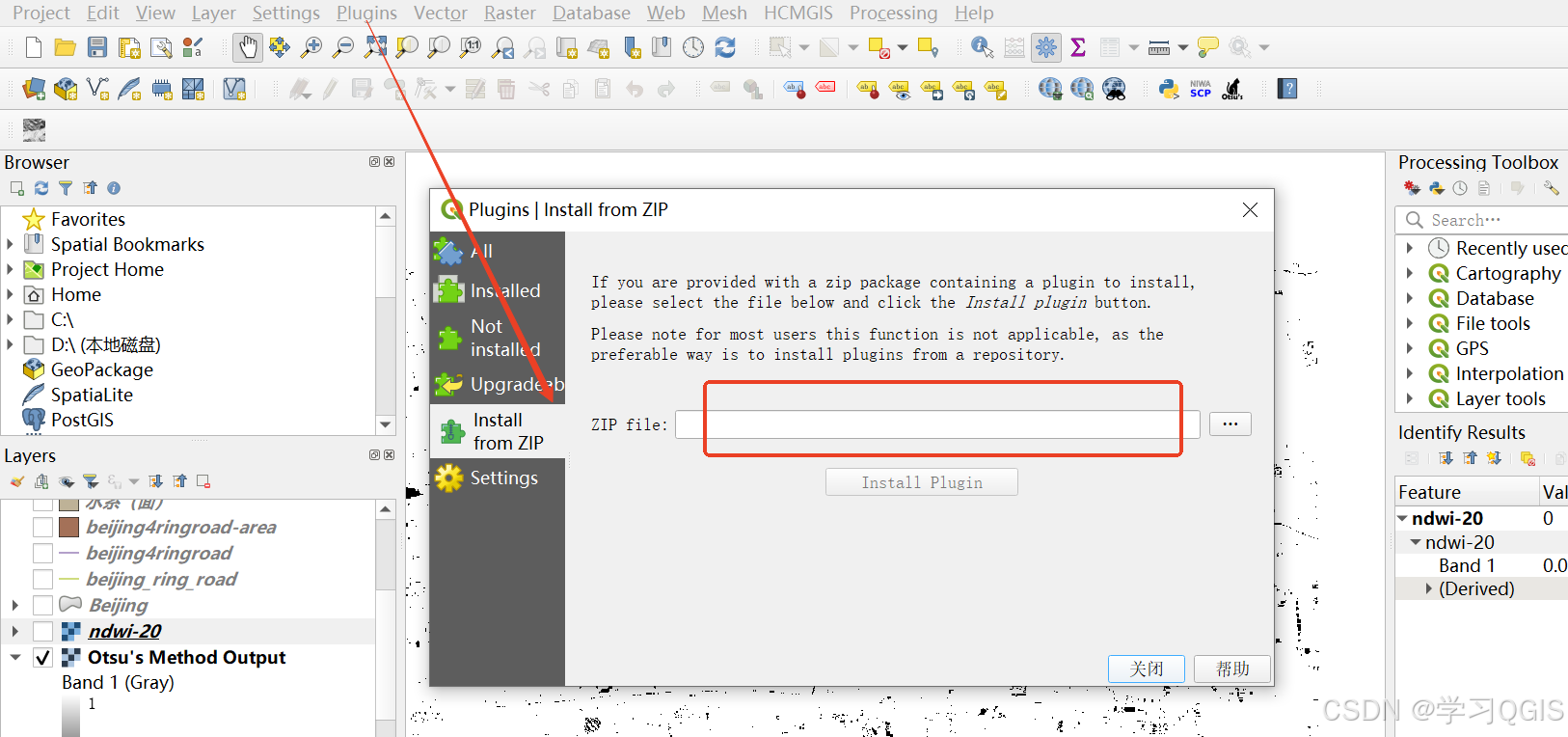Select the Pan Map hand tool
The image size is (1568, 737).
(x=248, y=47)
